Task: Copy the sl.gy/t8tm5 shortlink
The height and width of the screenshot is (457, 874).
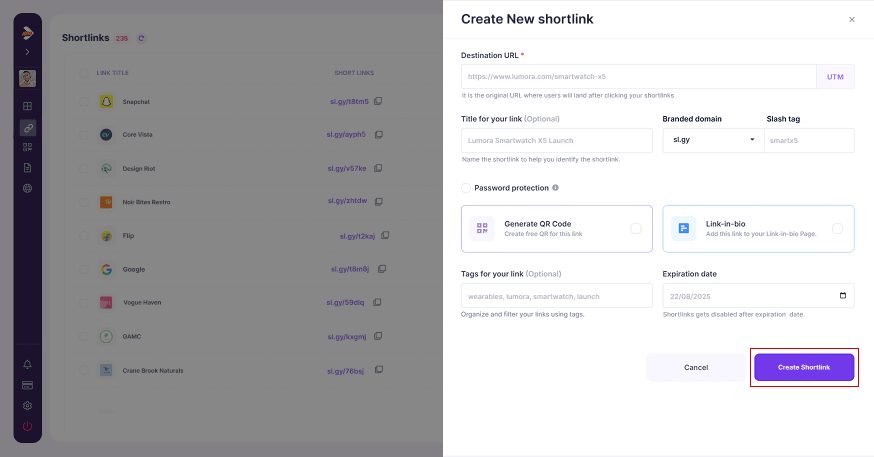Action: [x=378, y=101]
